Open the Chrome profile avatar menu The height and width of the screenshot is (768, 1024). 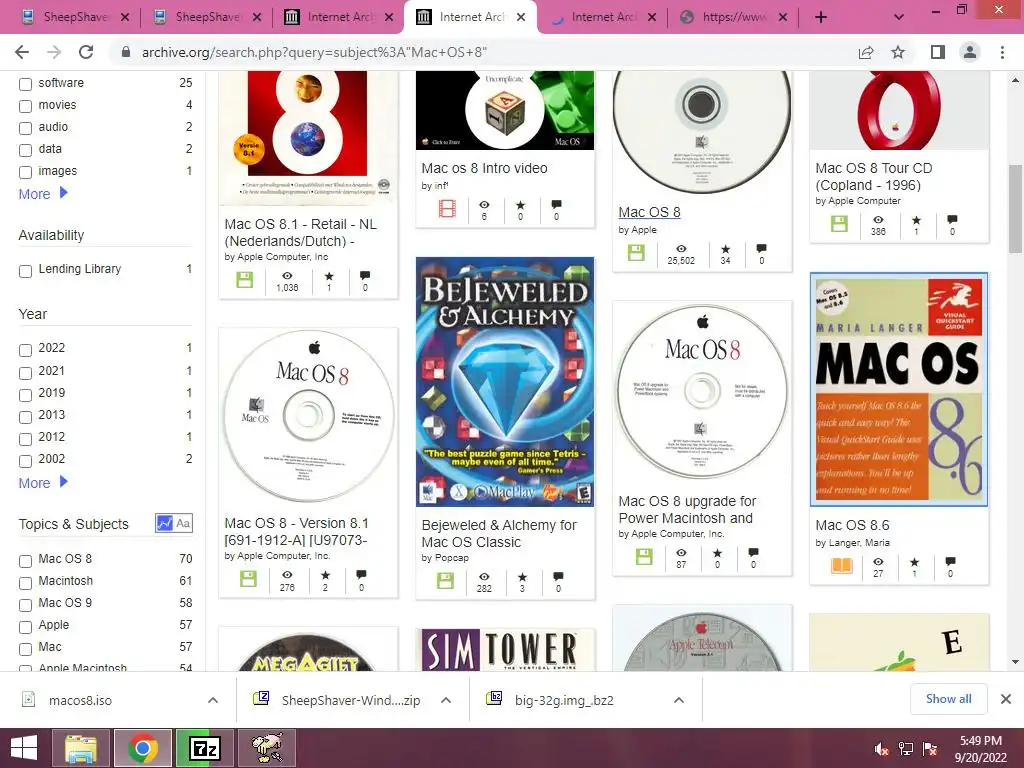pos(970,52)
